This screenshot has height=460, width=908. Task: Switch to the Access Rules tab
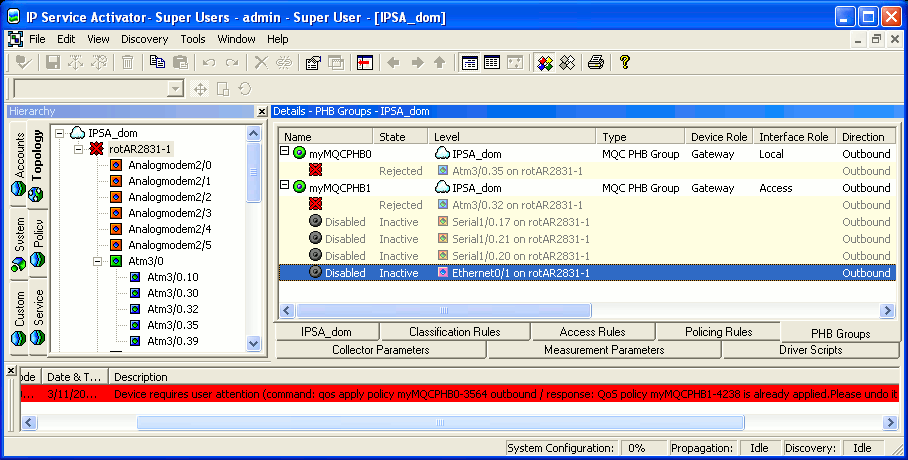(x=592, y=332)
